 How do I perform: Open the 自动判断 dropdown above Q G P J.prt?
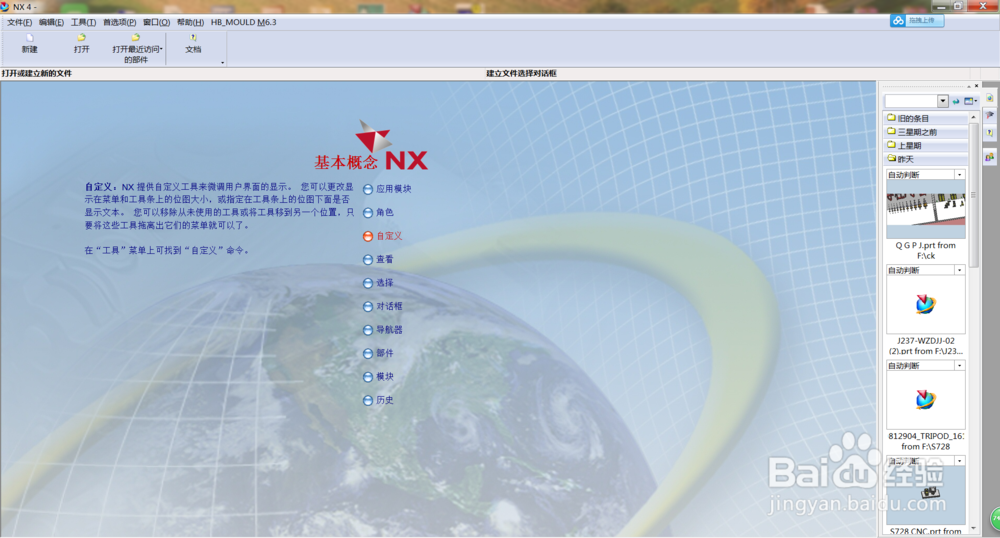click(x=959, y=175)
